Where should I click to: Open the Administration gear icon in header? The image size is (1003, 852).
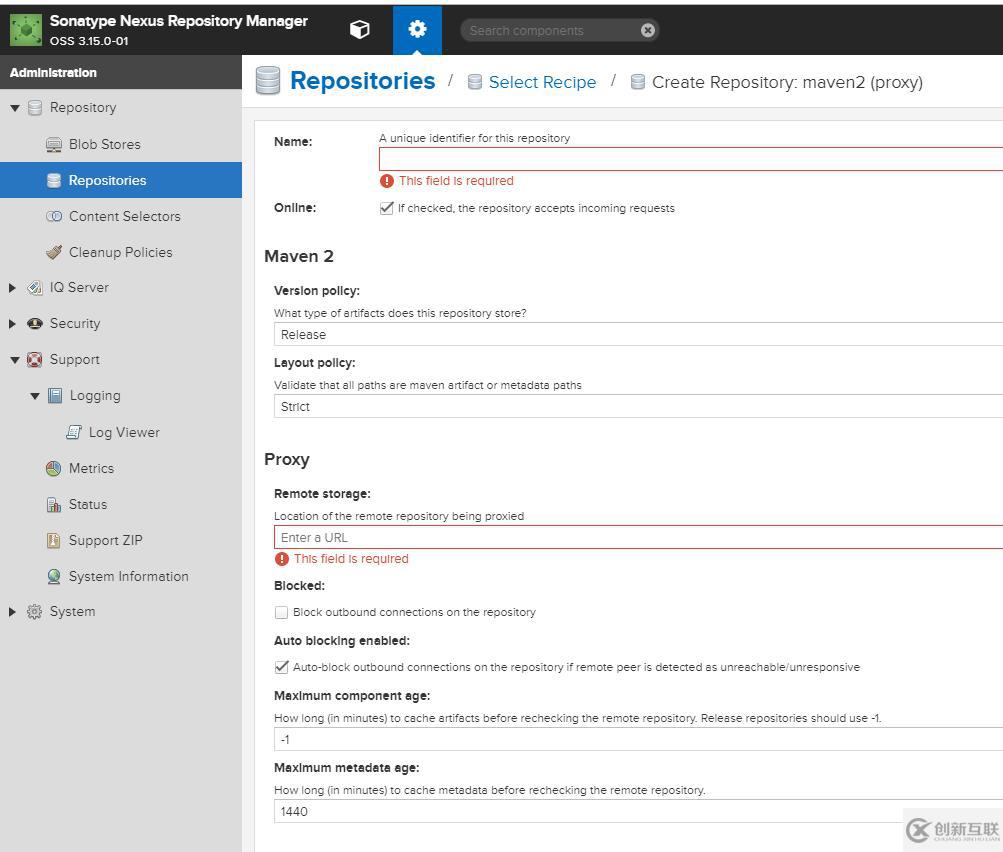click(417, 29)
